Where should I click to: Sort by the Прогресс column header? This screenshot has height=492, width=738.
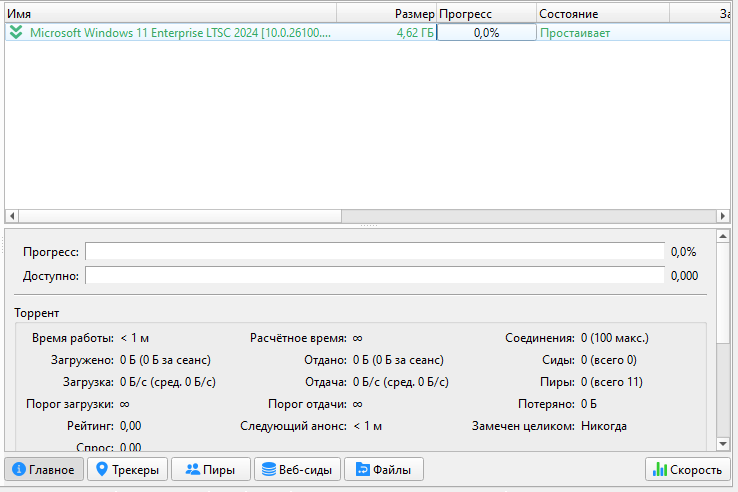point(487,14)
